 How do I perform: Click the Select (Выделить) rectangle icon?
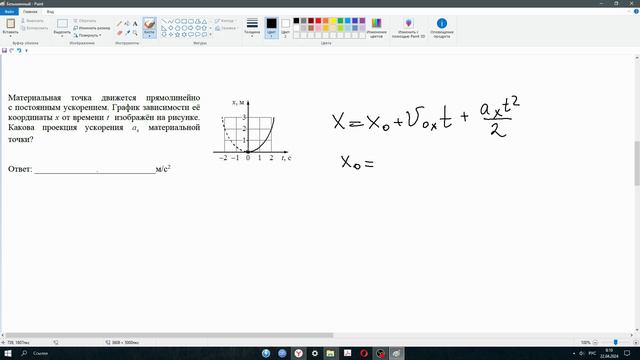[62, 24]
